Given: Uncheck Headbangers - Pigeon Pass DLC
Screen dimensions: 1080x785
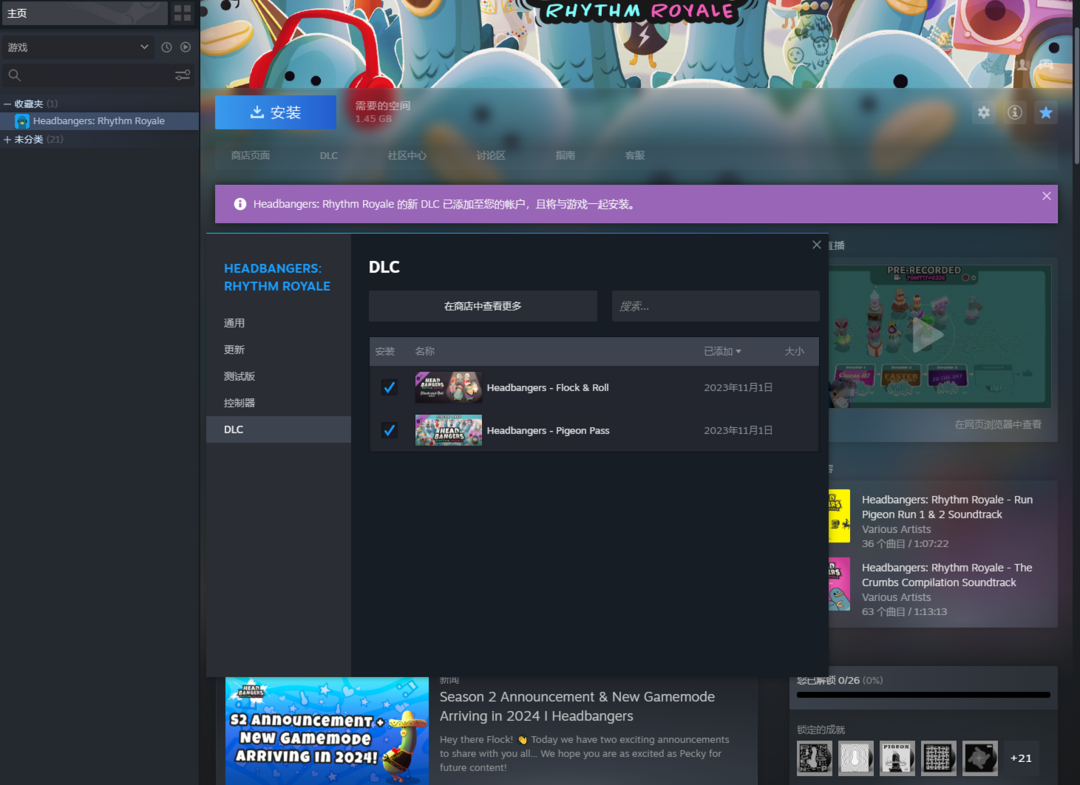Looking at the screenshot, I should [x=389, y=430].
